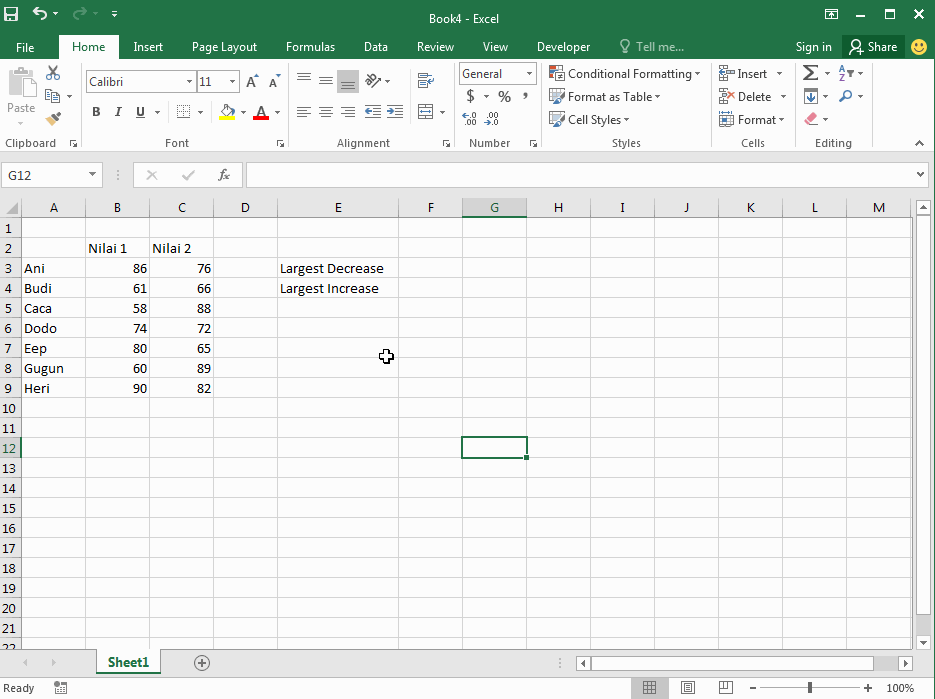Enable Wrap Text for selected cell
The image size is (935, 699).
424,81
